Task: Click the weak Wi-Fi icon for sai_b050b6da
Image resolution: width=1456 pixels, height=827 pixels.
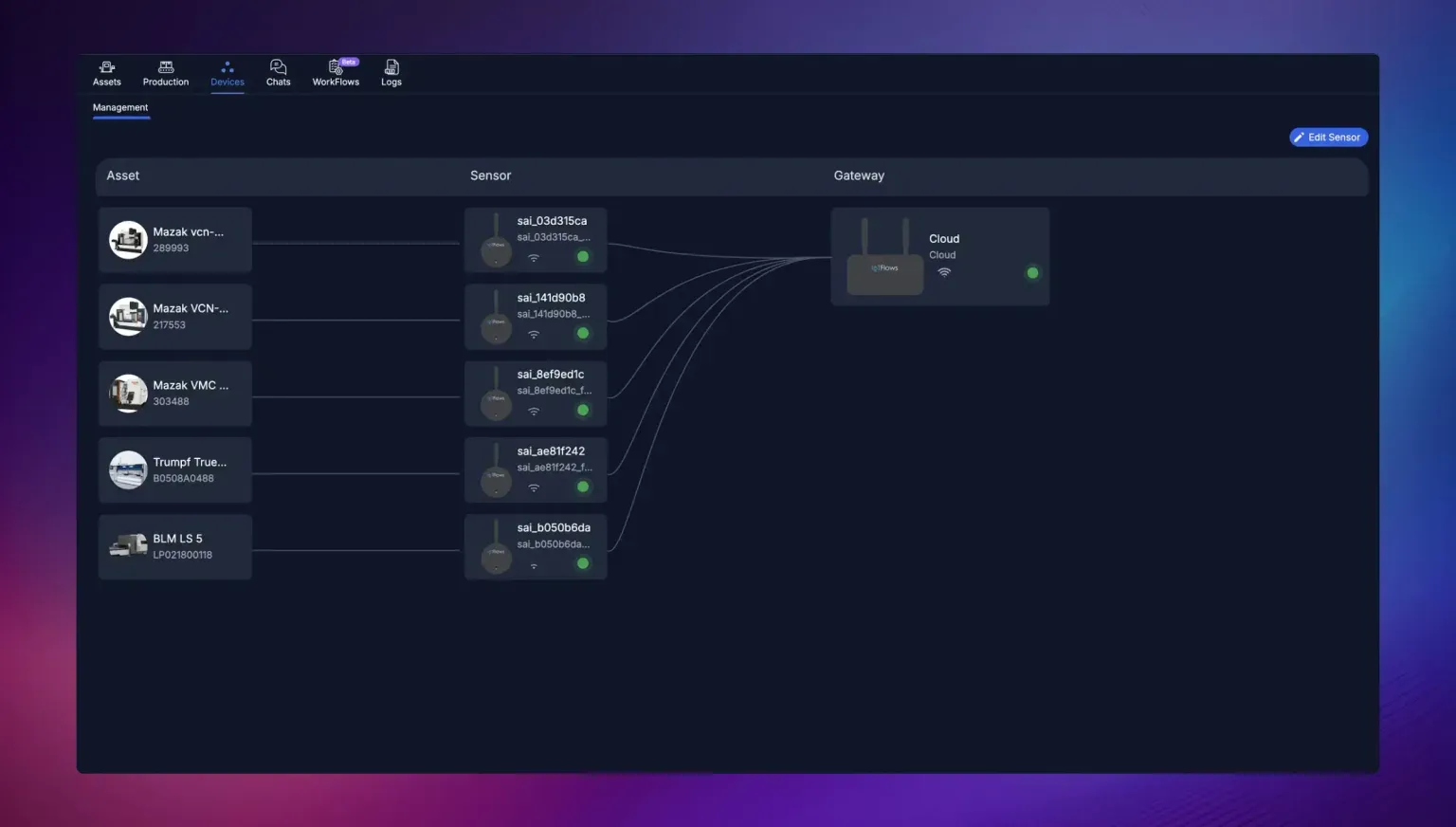Action: 534,566
